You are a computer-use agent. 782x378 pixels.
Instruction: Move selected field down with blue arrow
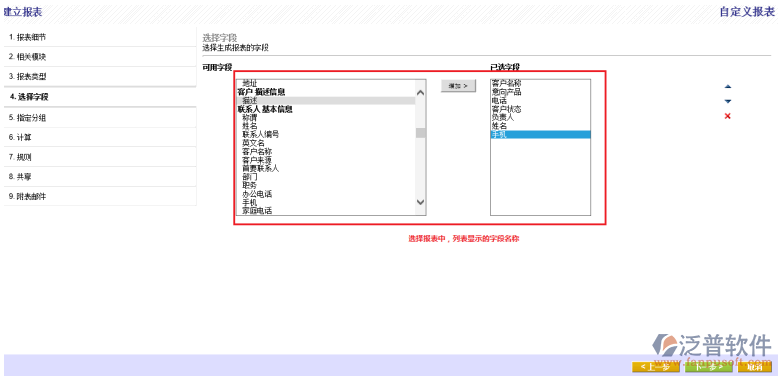pyautogui.click(x=727, y=101)
